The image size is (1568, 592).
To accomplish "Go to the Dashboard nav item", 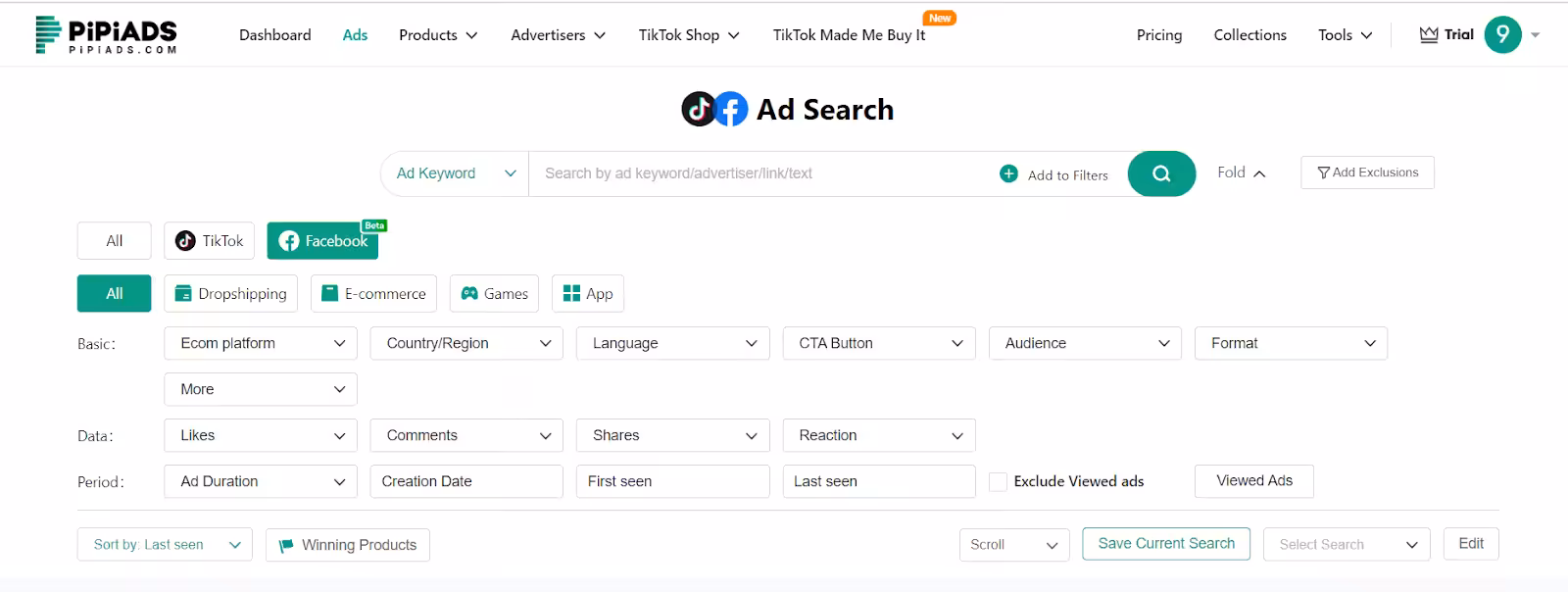I will [x=275, y=35].
